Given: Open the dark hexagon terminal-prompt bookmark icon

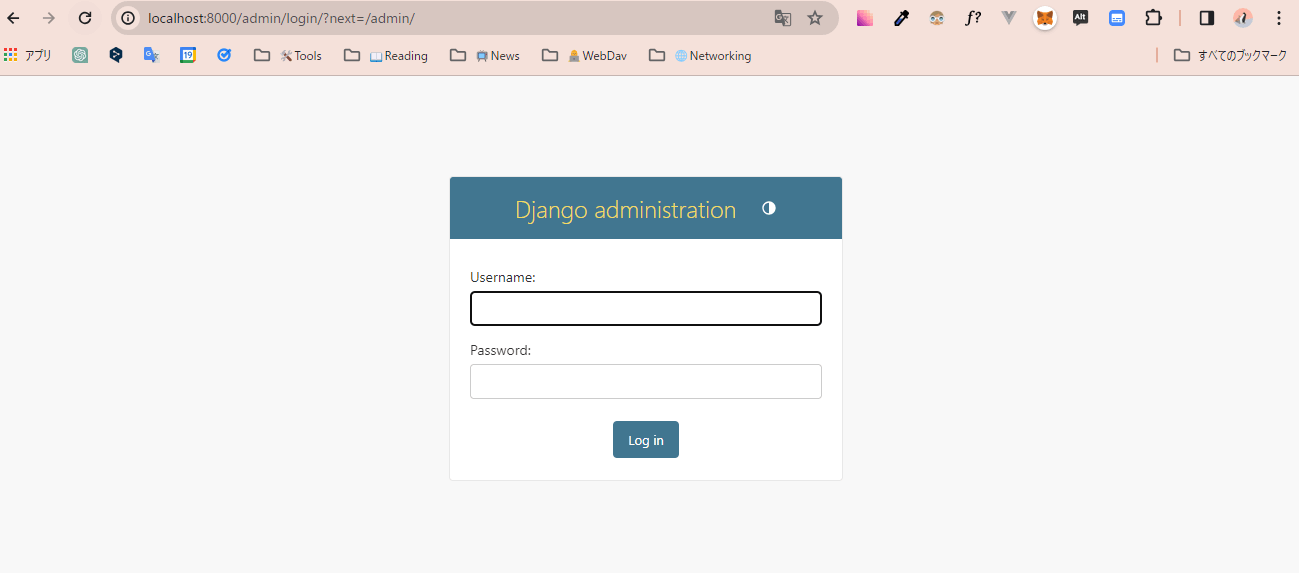Looking at the screenshot, I should coord(116,56).
